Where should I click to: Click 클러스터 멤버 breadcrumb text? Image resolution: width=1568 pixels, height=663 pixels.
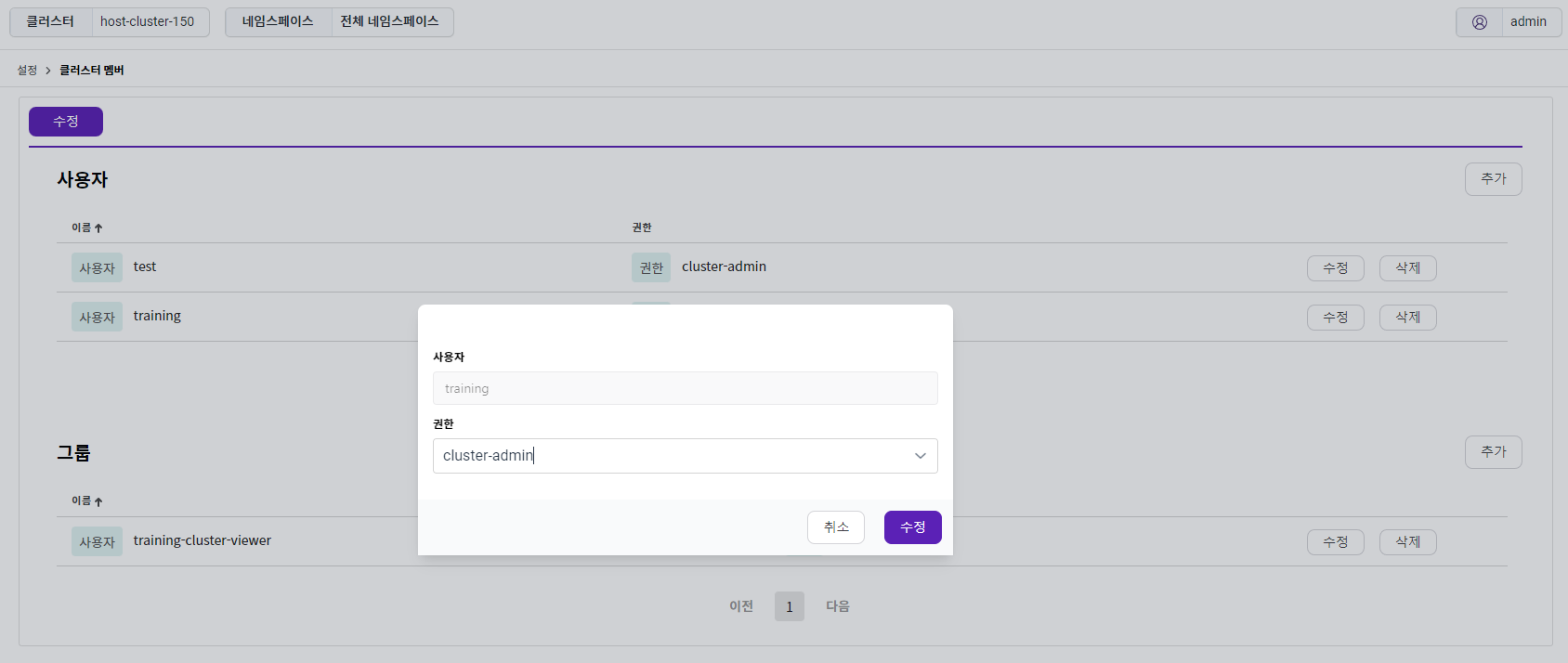(92, 71)
